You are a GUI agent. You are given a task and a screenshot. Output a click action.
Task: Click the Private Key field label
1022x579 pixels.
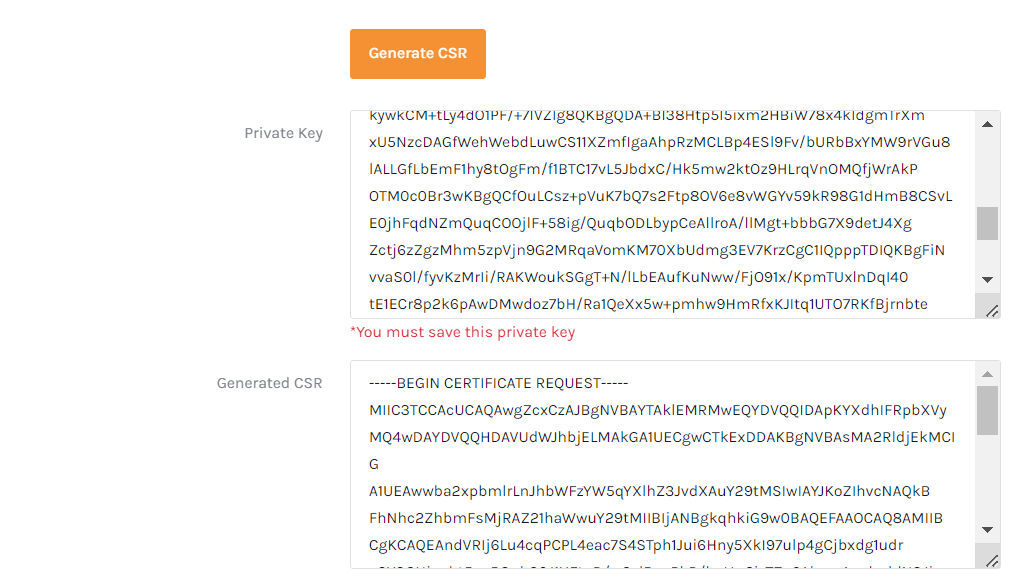point(283,133)
